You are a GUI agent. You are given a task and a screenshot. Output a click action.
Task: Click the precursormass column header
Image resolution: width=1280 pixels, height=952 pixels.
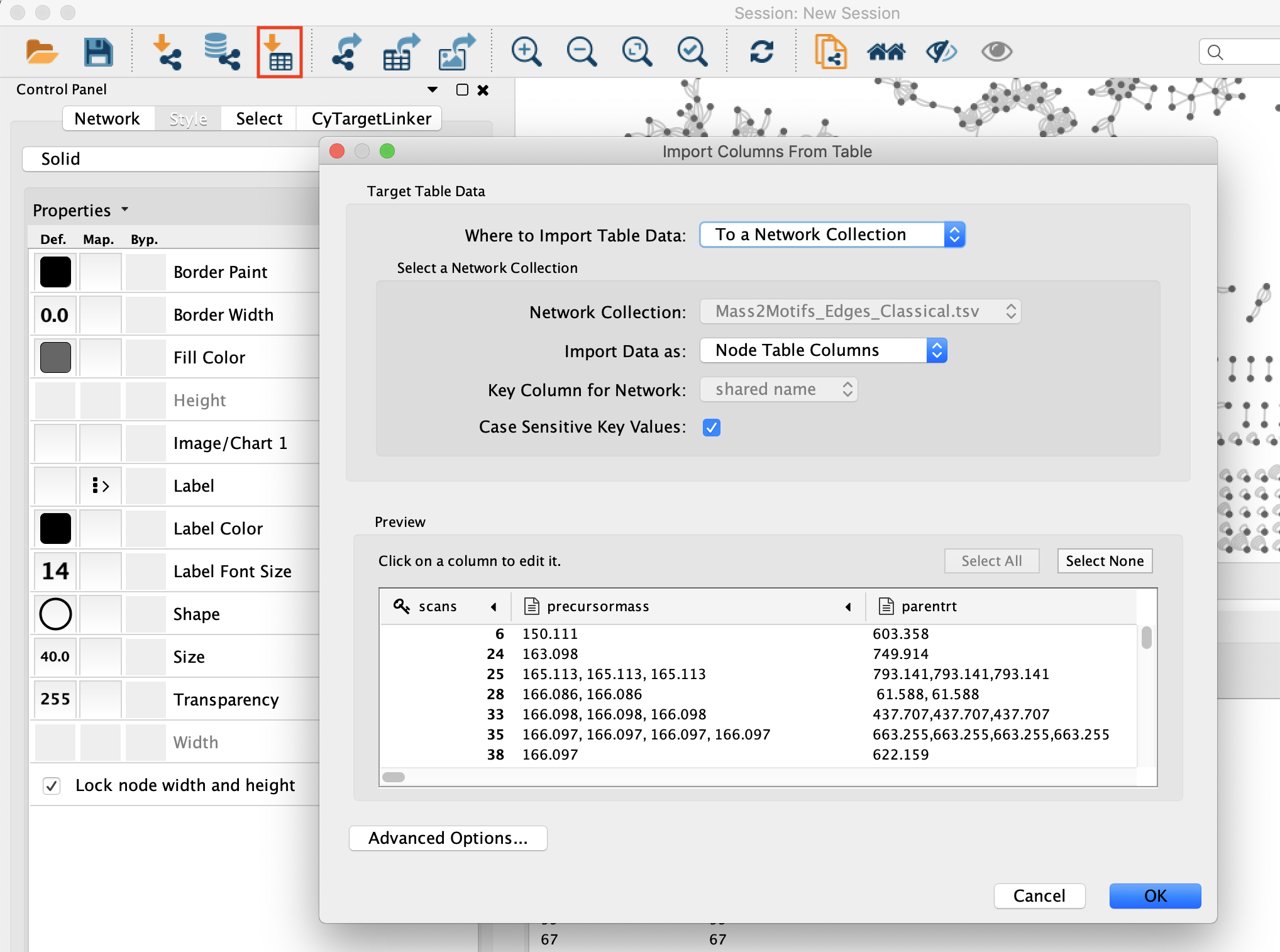click(x=597, y=606)
